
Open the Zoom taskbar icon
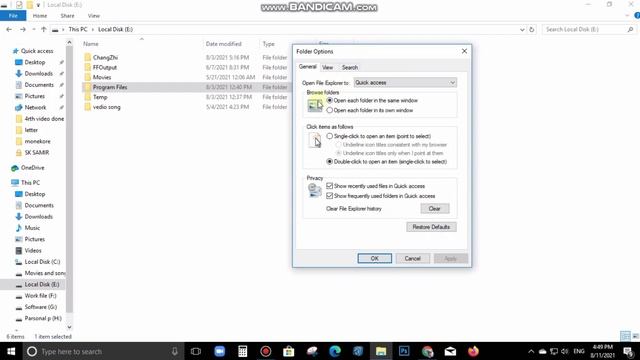pos(220,351)
